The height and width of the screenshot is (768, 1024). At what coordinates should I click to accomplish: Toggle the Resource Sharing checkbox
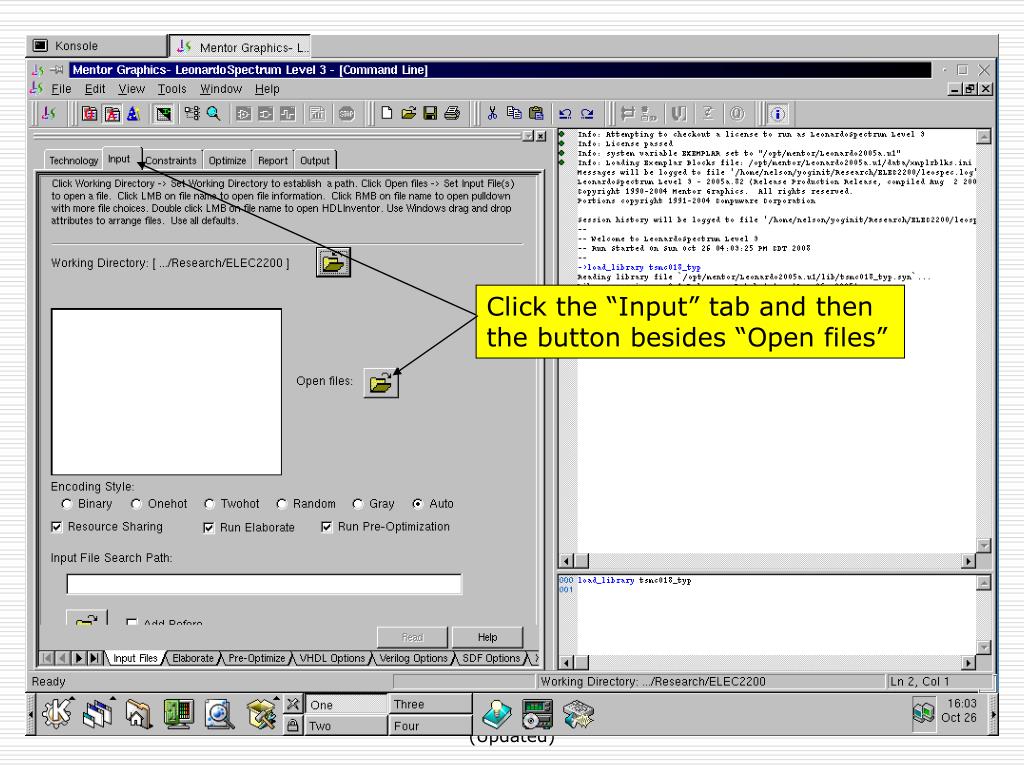(57, 527)
